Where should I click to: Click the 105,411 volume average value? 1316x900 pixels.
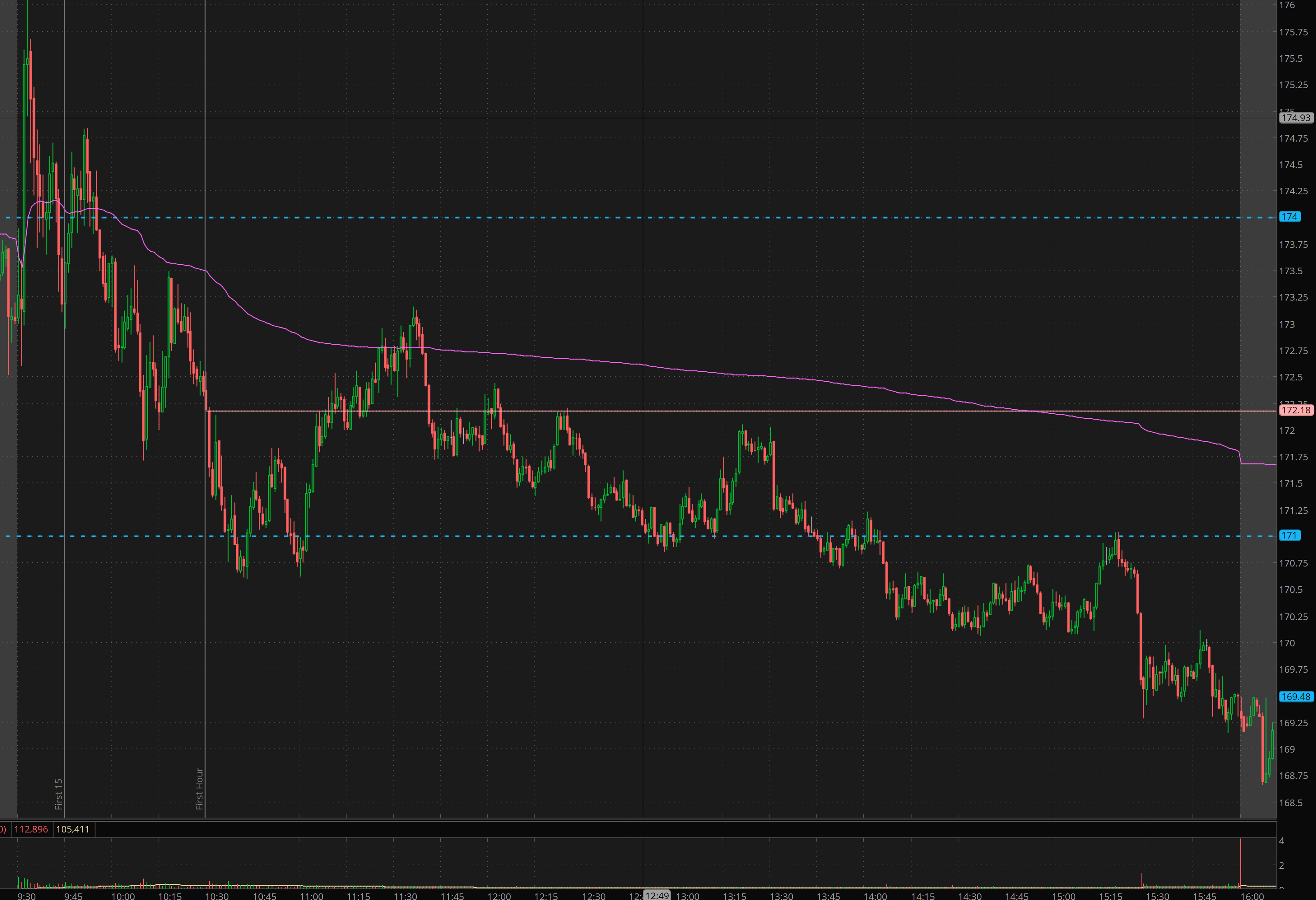click(73, 829)
